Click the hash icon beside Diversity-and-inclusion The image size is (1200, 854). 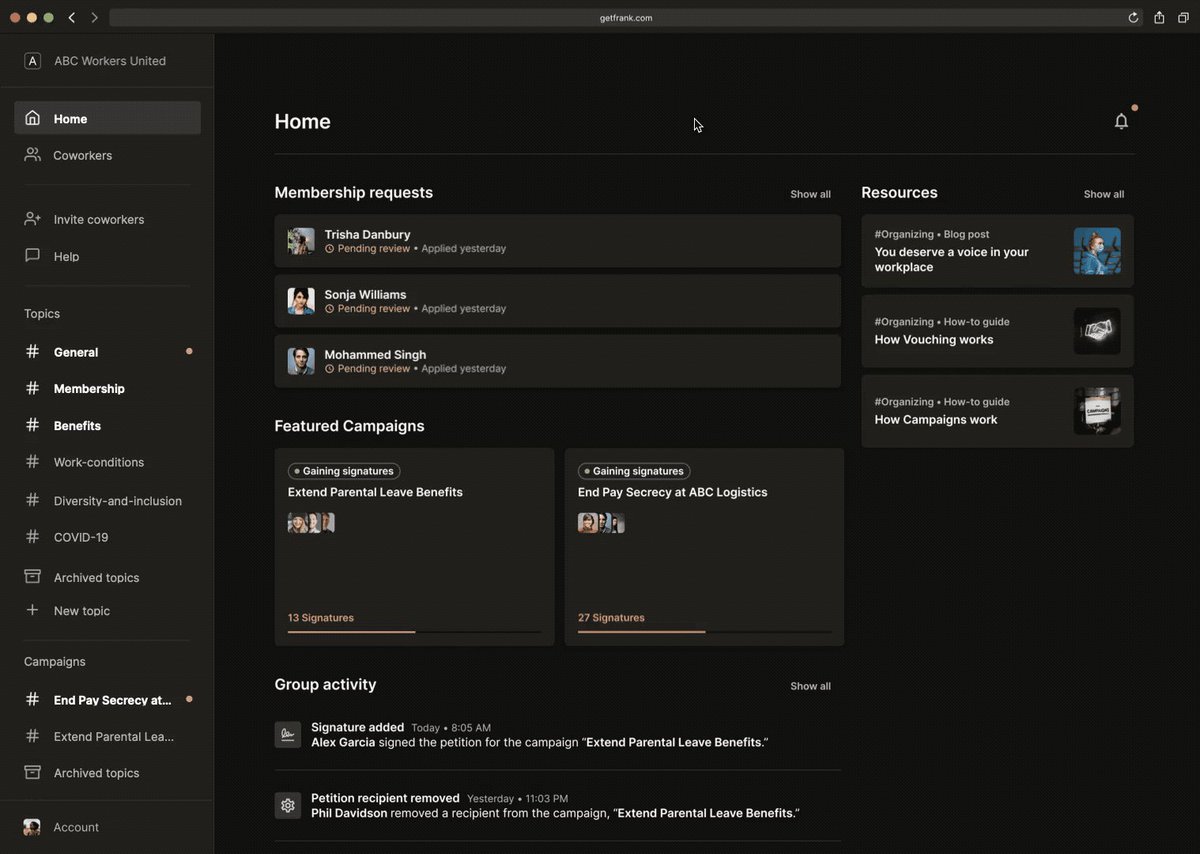(33, 500)
